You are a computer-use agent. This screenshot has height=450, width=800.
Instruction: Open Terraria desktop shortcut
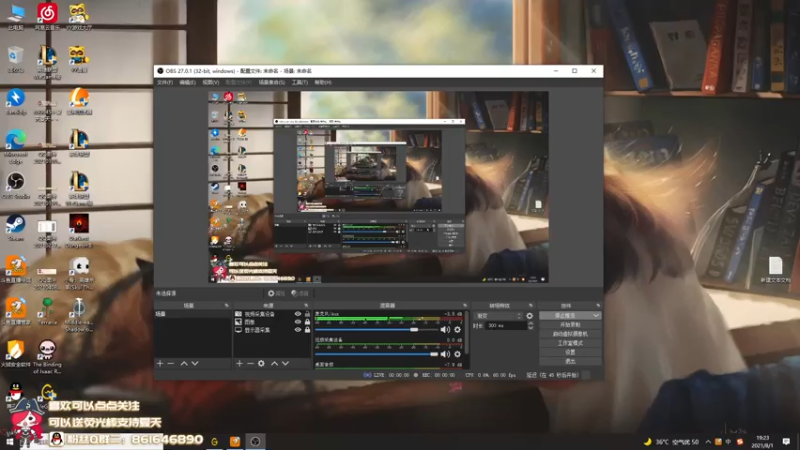pos(47,311)
